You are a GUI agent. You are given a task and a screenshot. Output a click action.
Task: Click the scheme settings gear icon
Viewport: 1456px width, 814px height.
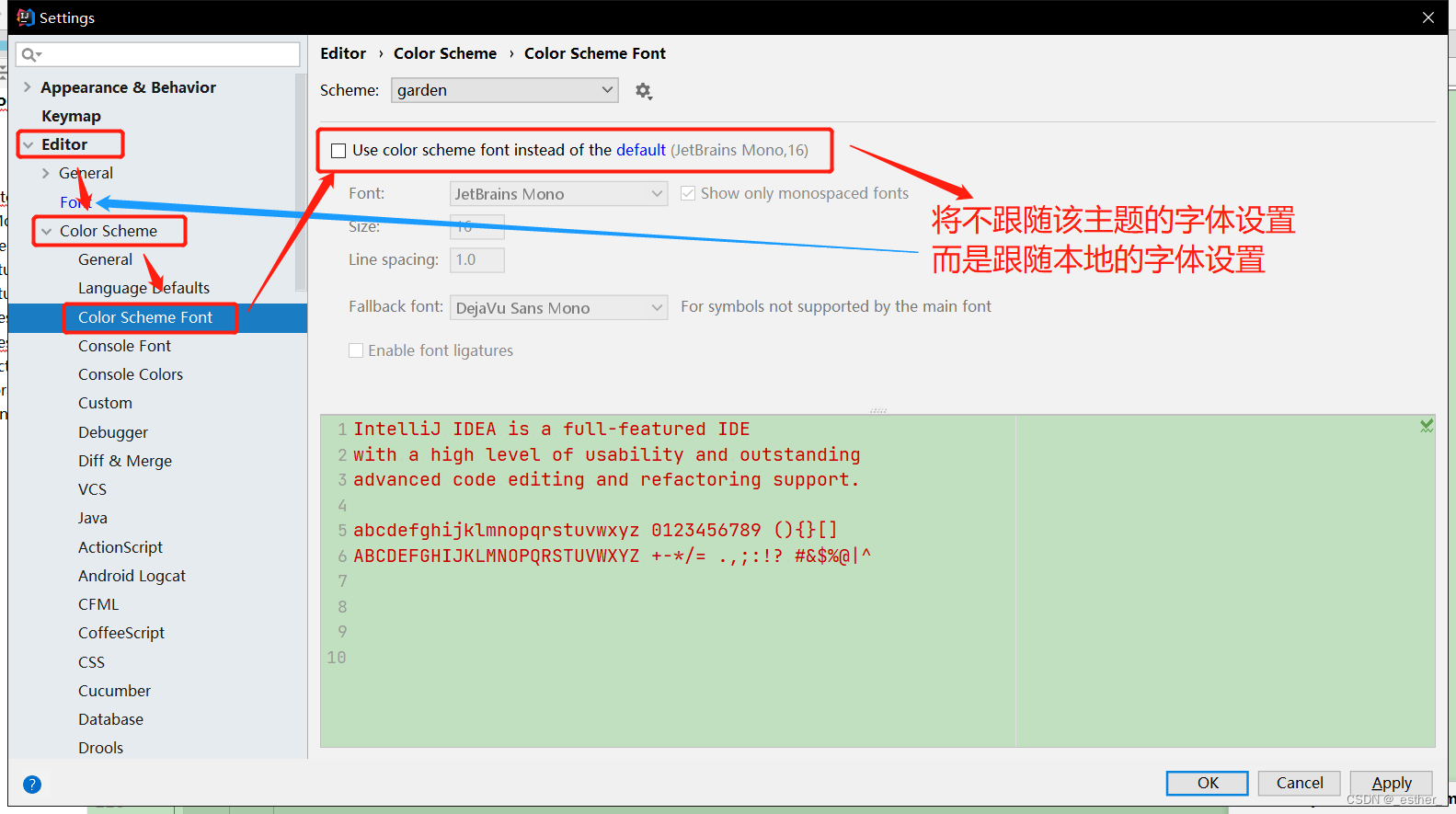pyautogui.click(x=643, y=91)
